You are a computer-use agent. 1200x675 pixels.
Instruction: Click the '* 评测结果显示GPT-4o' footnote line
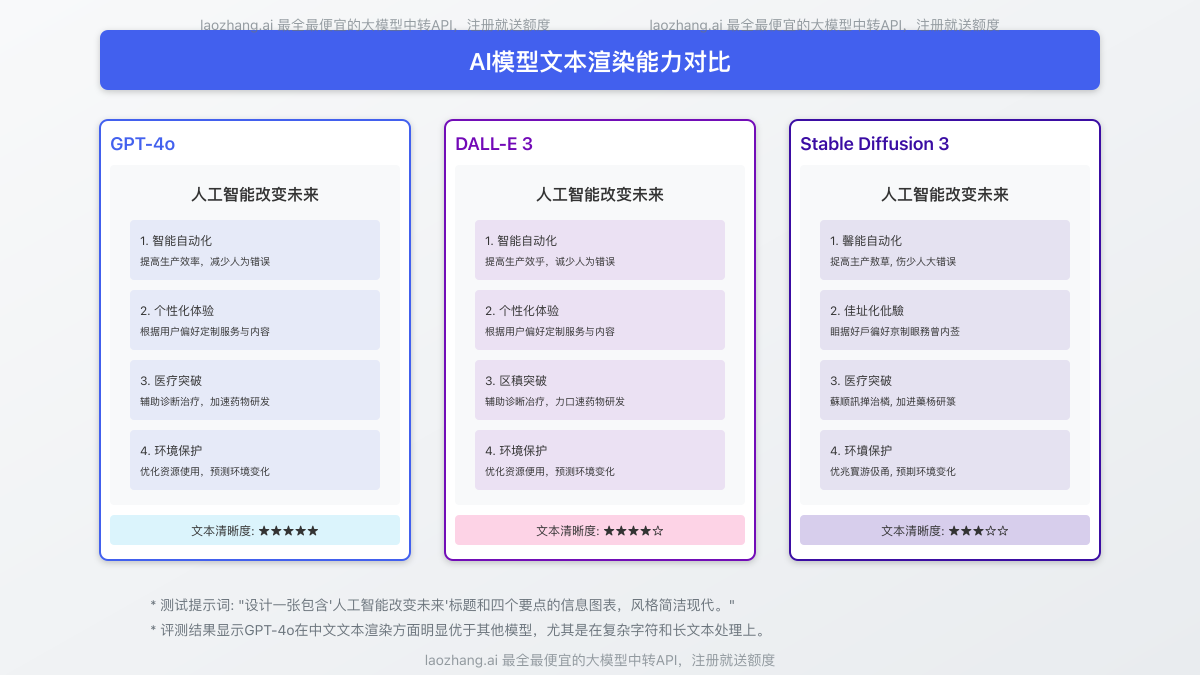pos(458,631)
